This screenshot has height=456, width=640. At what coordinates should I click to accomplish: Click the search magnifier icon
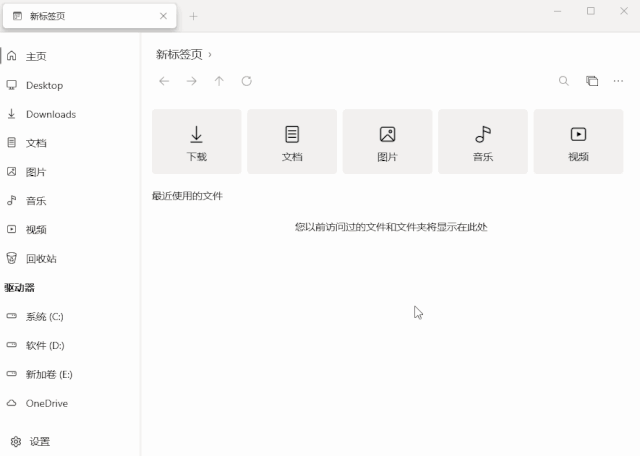(564, 81)
